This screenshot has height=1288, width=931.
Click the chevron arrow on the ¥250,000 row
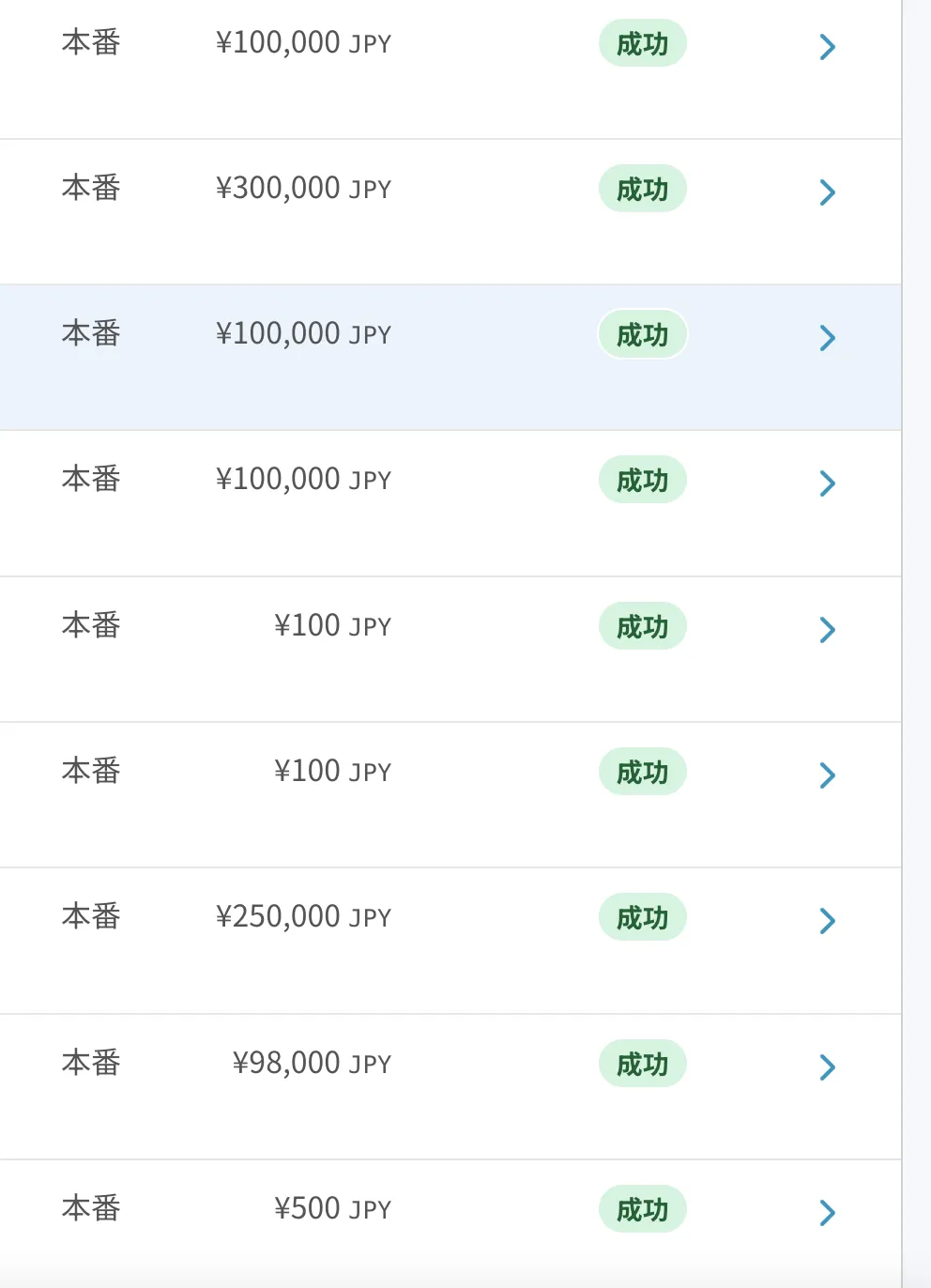827,921
